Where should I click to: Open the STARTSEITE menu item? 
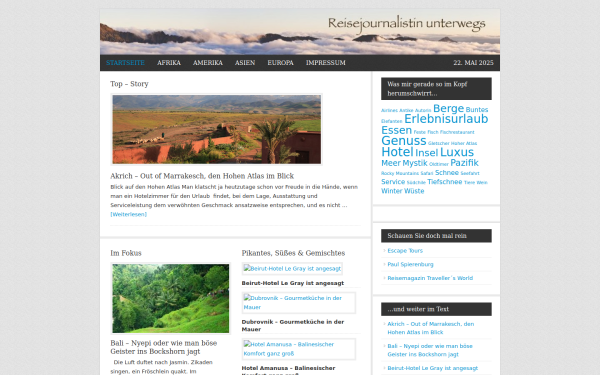click(125, 63)
